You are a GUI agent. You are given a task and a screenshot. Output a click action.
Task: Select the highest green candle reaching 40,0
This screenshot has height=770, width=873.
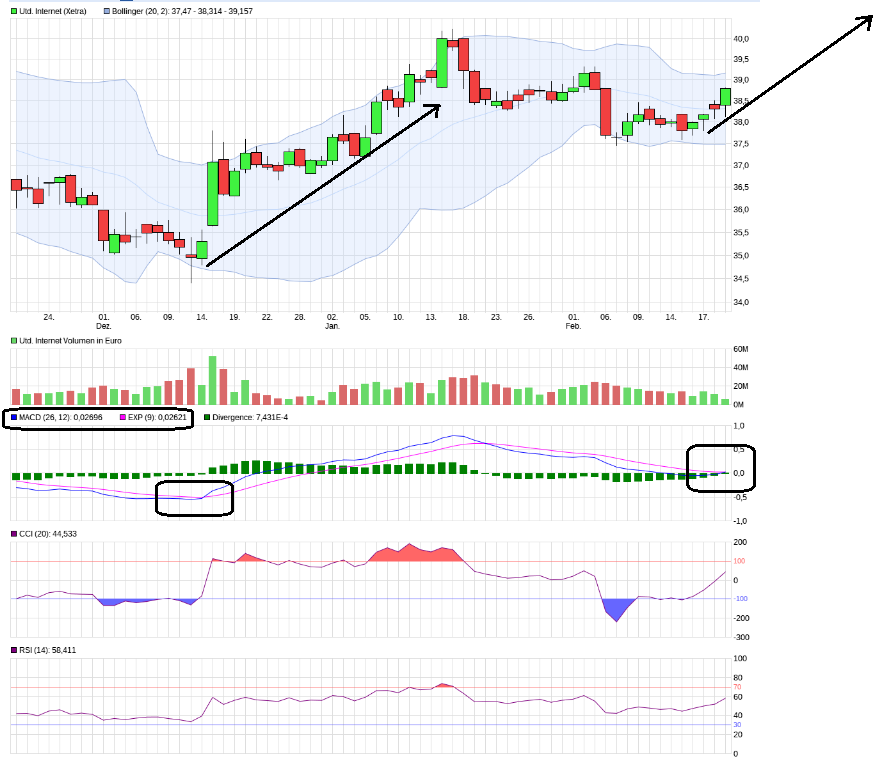click(x=442, y=63)
